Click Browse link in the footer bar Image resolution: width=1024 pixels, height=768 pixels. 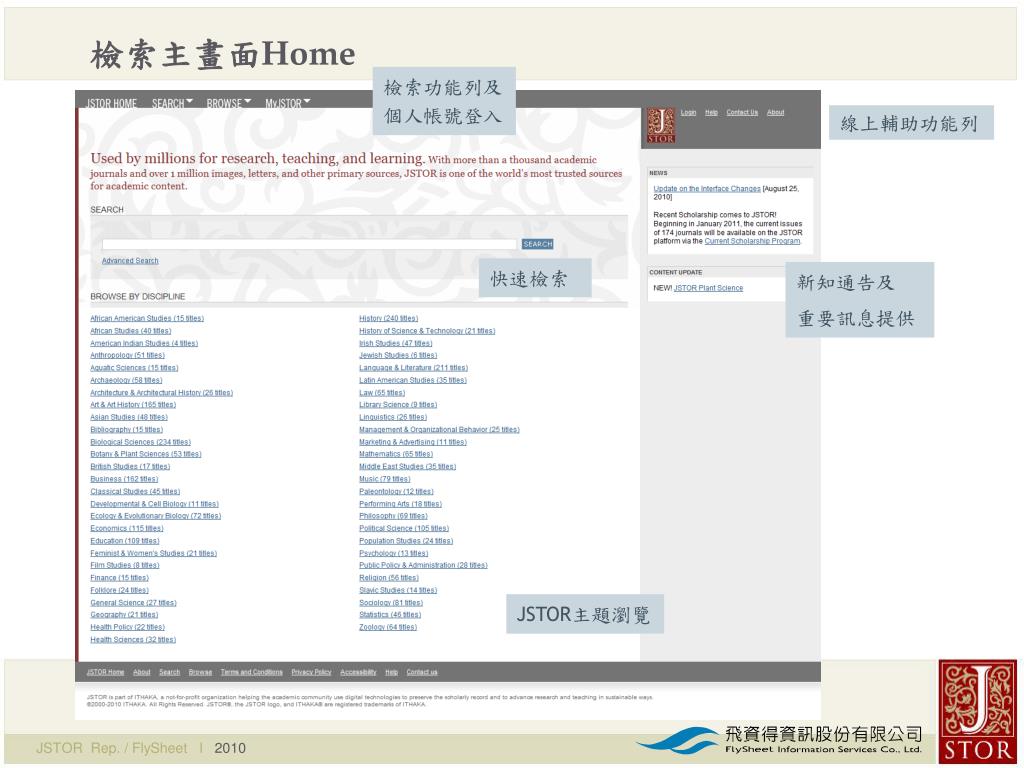pyautogui.click(x=200, y=672)
